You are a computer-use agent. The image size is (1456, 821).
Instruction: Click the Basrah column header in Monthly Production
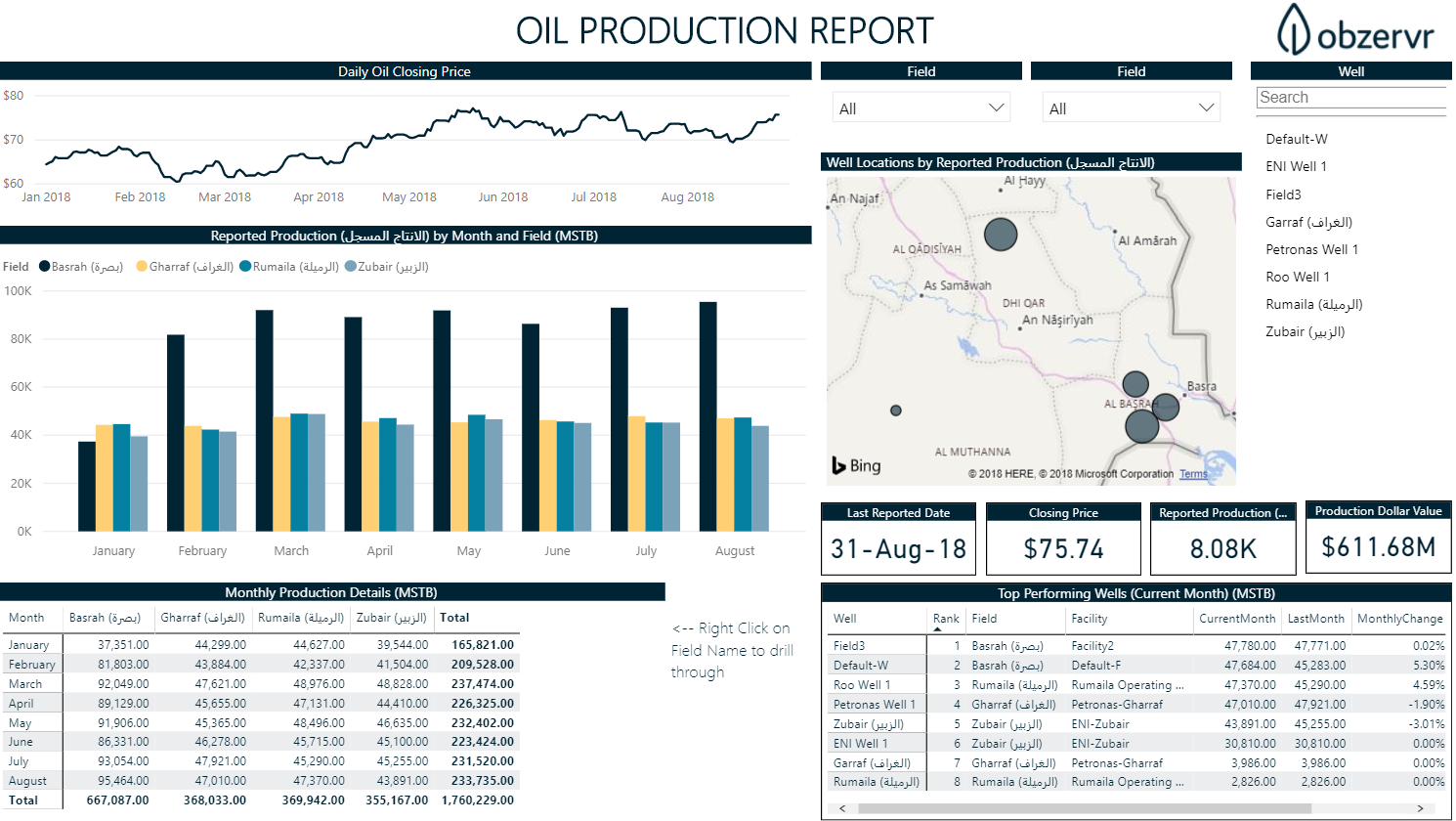point(105,618)
